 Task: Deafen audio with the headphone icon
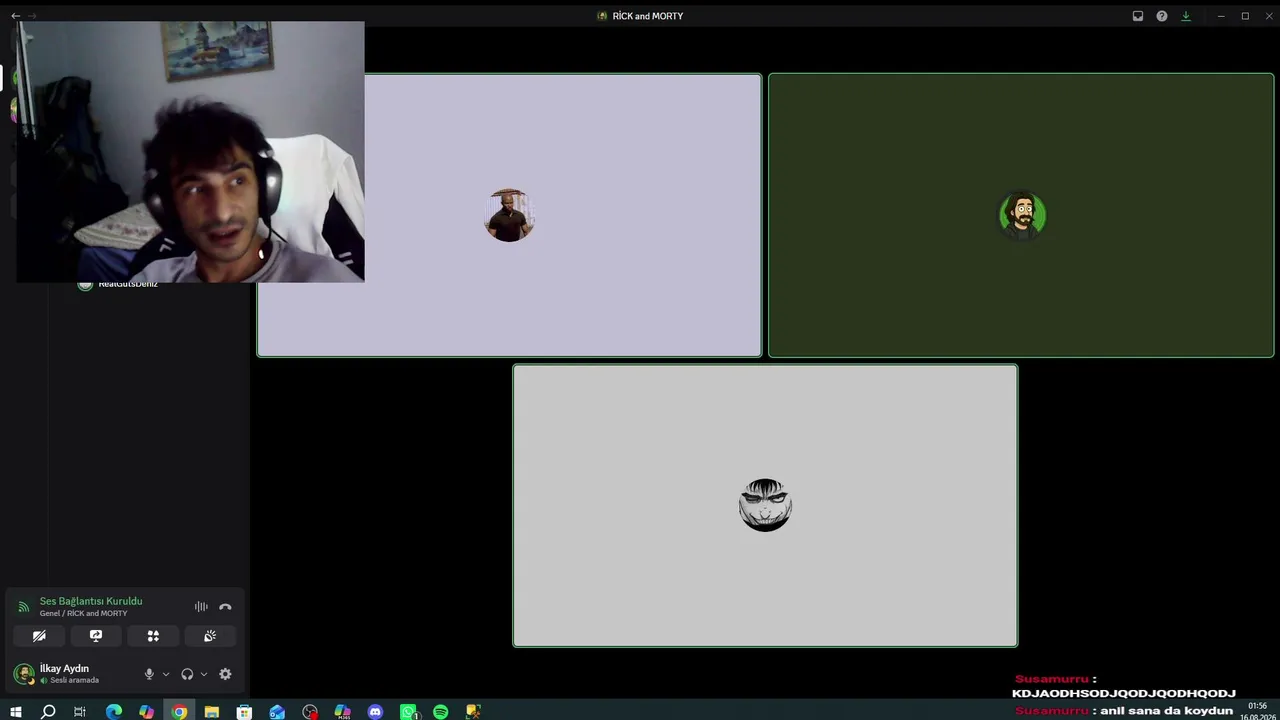(187, 674)
